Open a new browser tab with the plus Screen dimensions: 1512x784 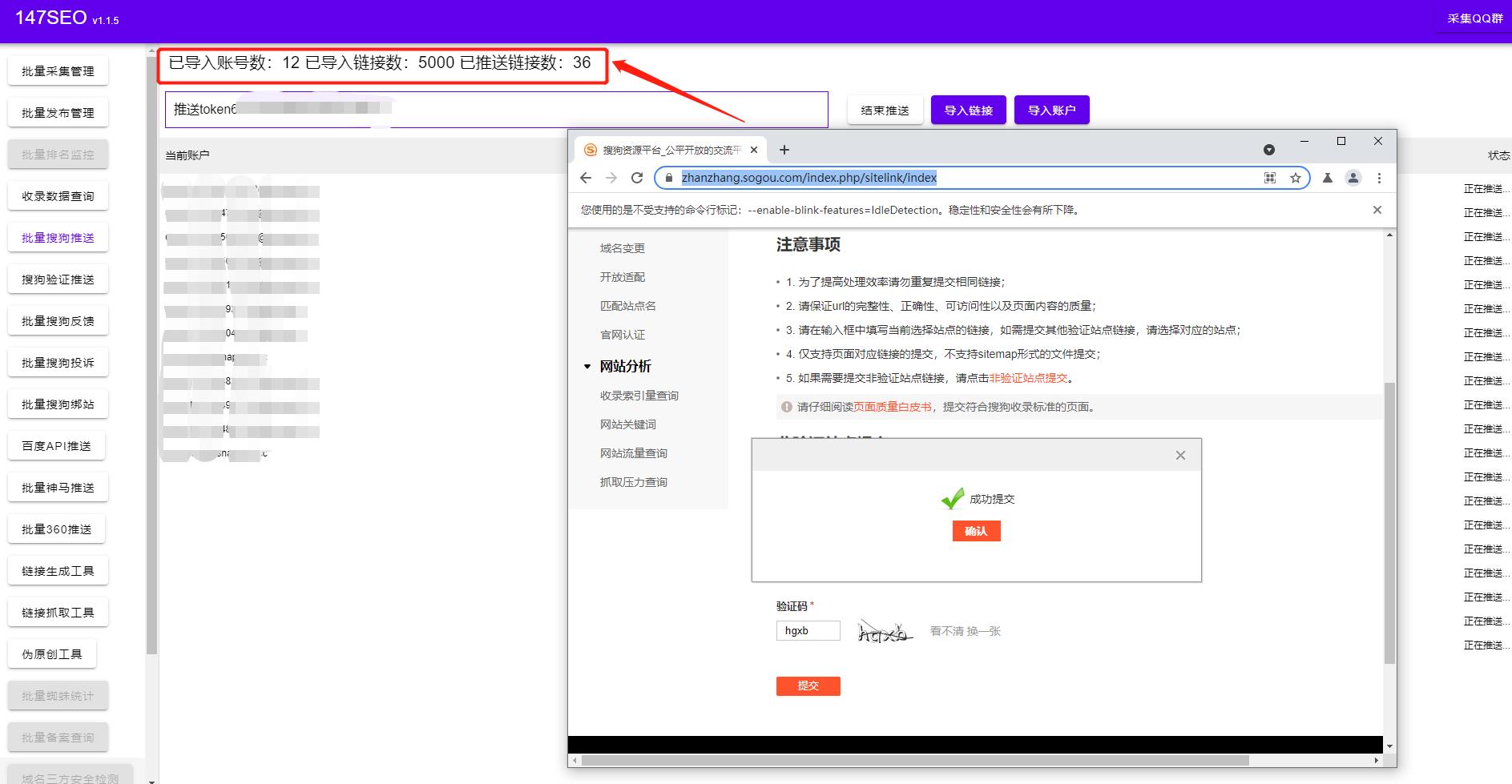coord(784,150)
